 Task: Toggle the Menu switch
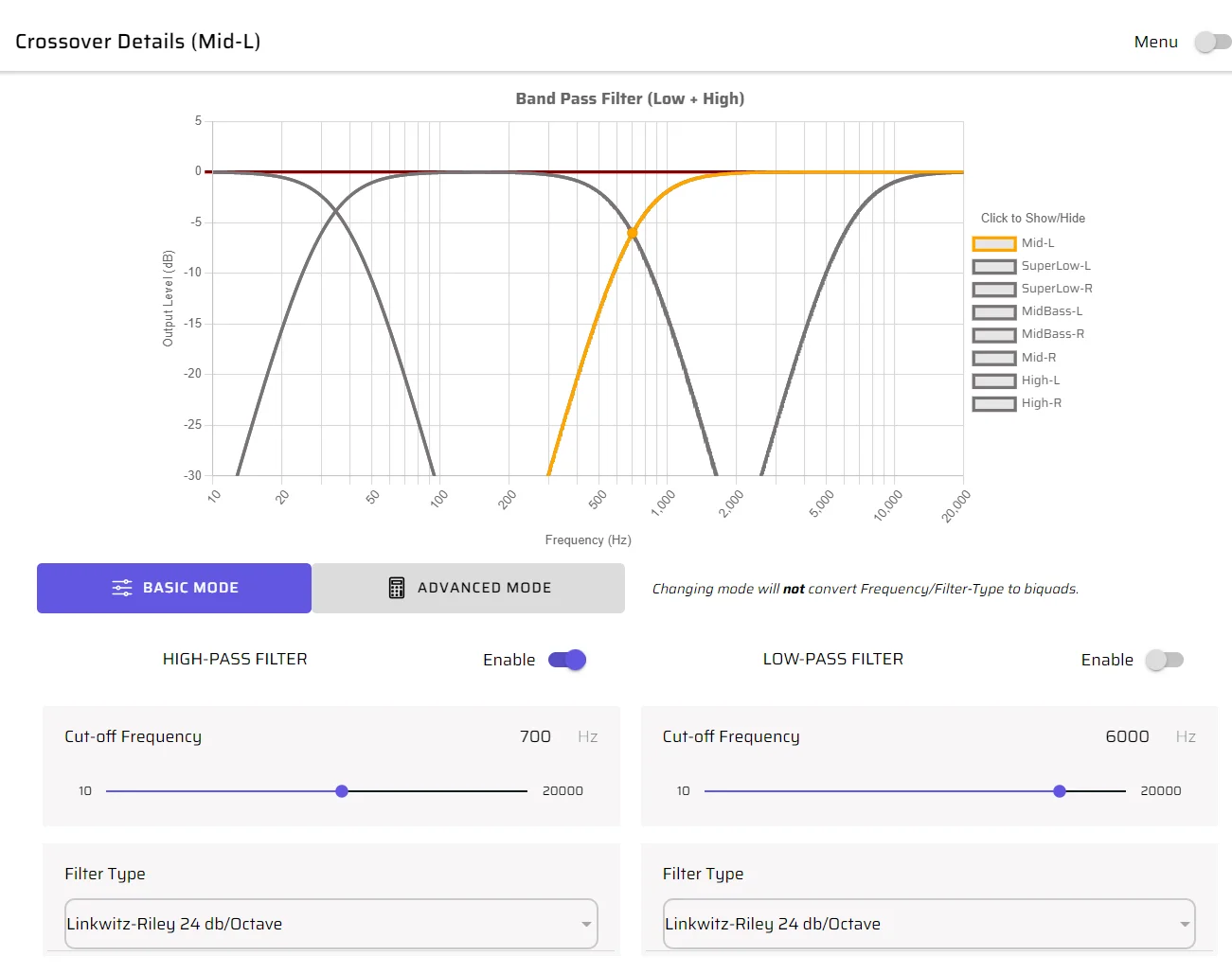(x=1212, y=42)
